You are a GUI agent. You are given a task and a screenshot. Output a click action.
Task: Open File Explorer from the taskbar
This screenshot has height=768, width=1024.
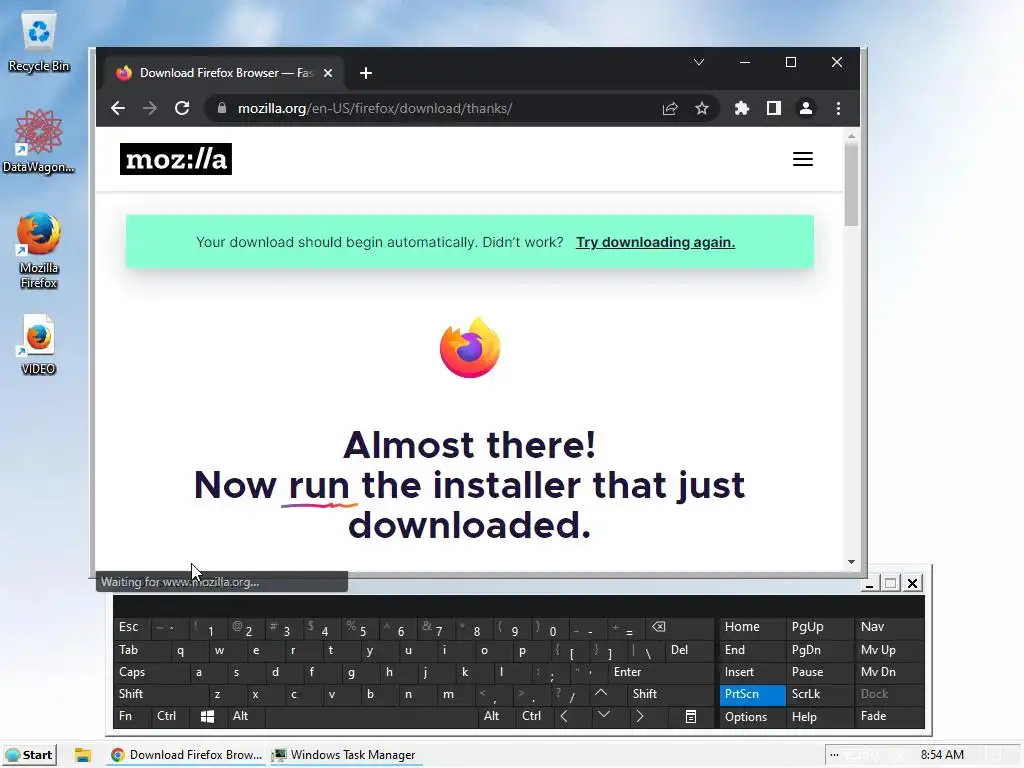[82, 755]
